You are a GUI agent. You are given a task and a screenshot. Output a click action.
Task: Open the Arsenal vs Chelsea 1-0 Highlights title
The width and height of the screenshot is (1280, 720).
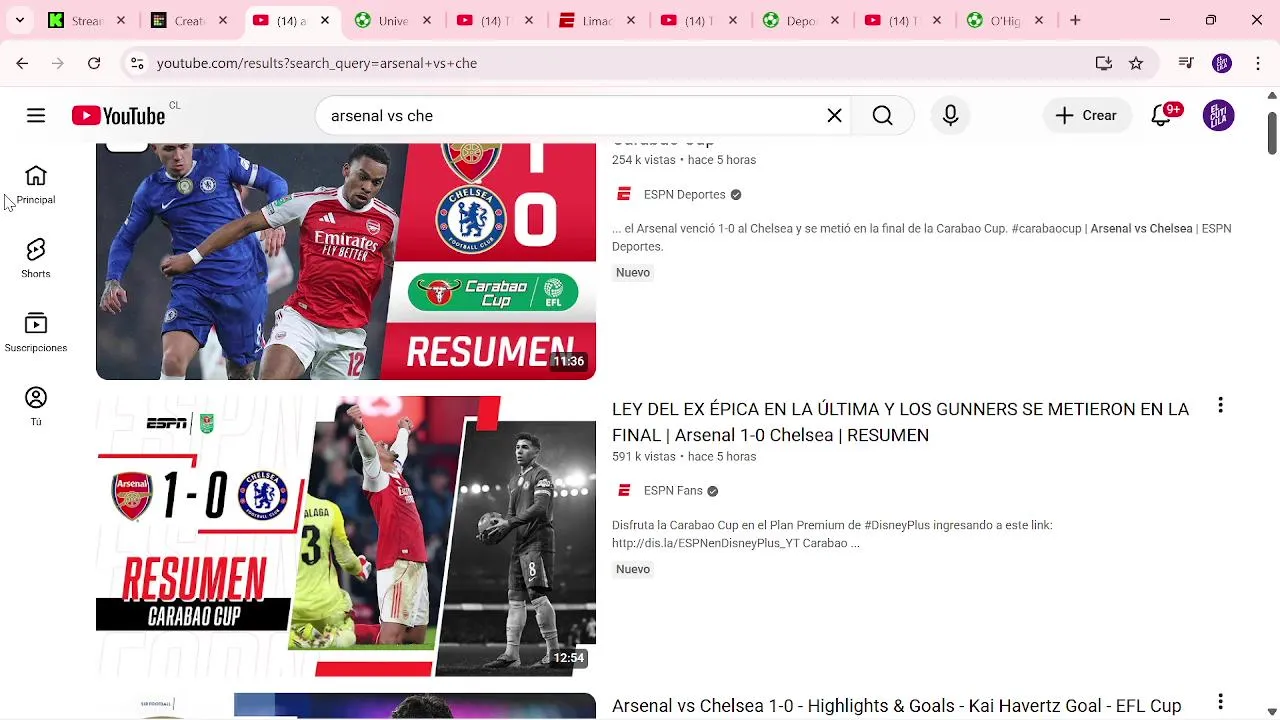[x=896, y=706]
